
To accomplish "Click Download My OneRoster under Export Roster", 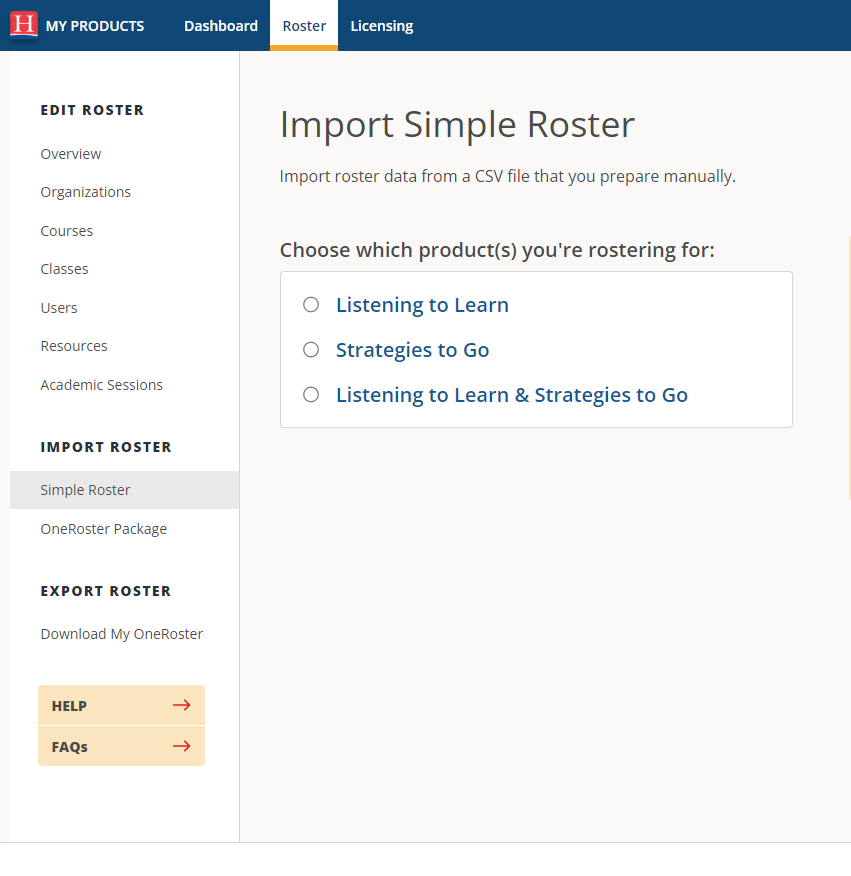I will click(x=121, y=633).
